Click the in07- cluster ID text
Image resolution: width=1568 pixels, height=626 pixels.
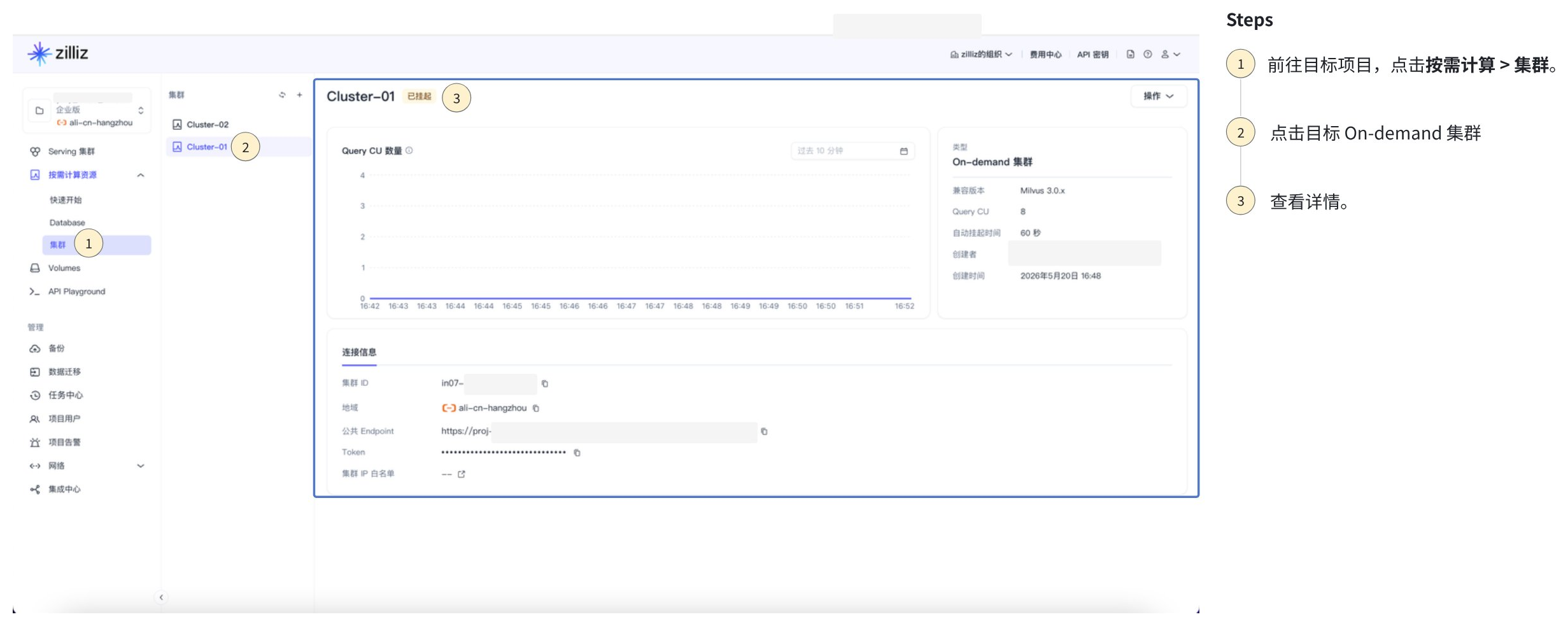(x=452, y=383)
